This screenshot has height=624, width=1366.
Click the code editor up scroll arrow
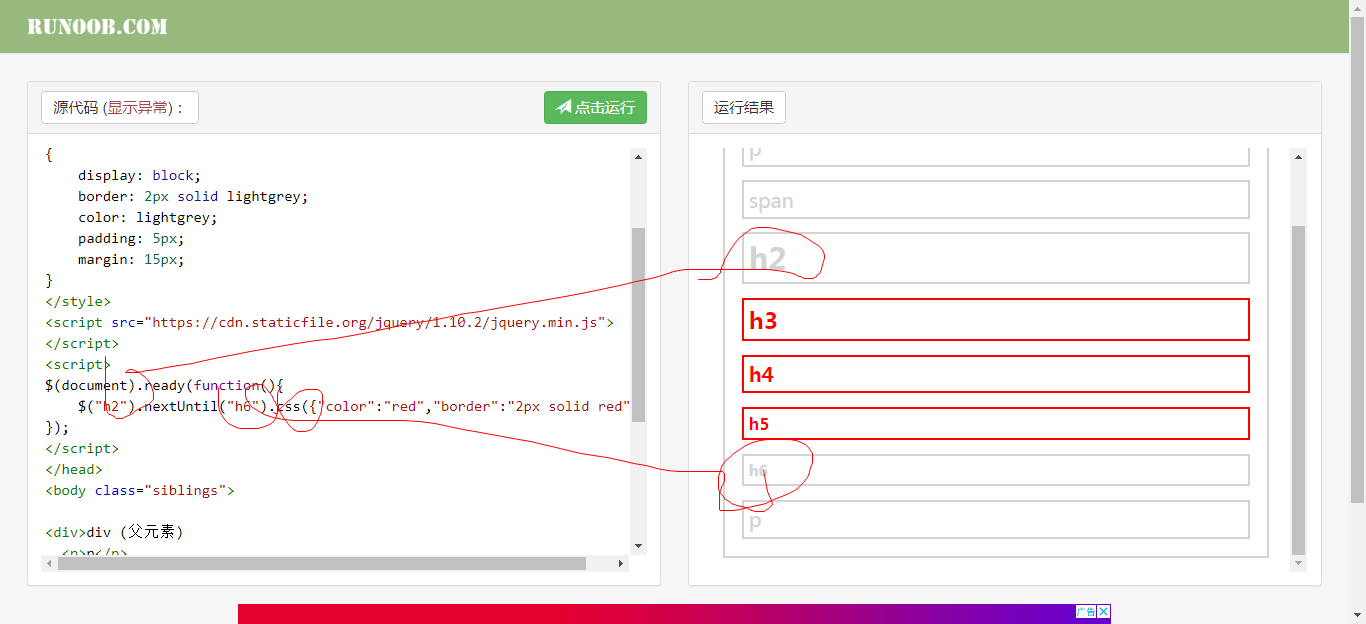click(639, 156)
